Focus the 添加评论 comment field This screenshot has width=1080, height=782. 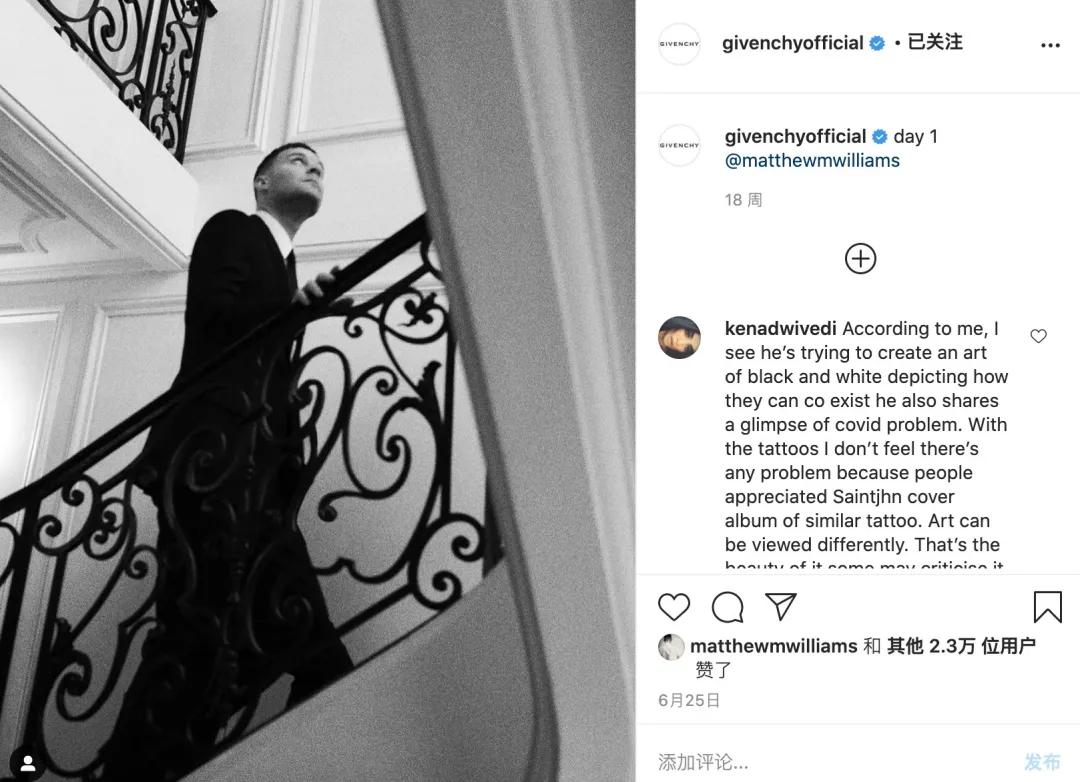(x=833, y=761)
